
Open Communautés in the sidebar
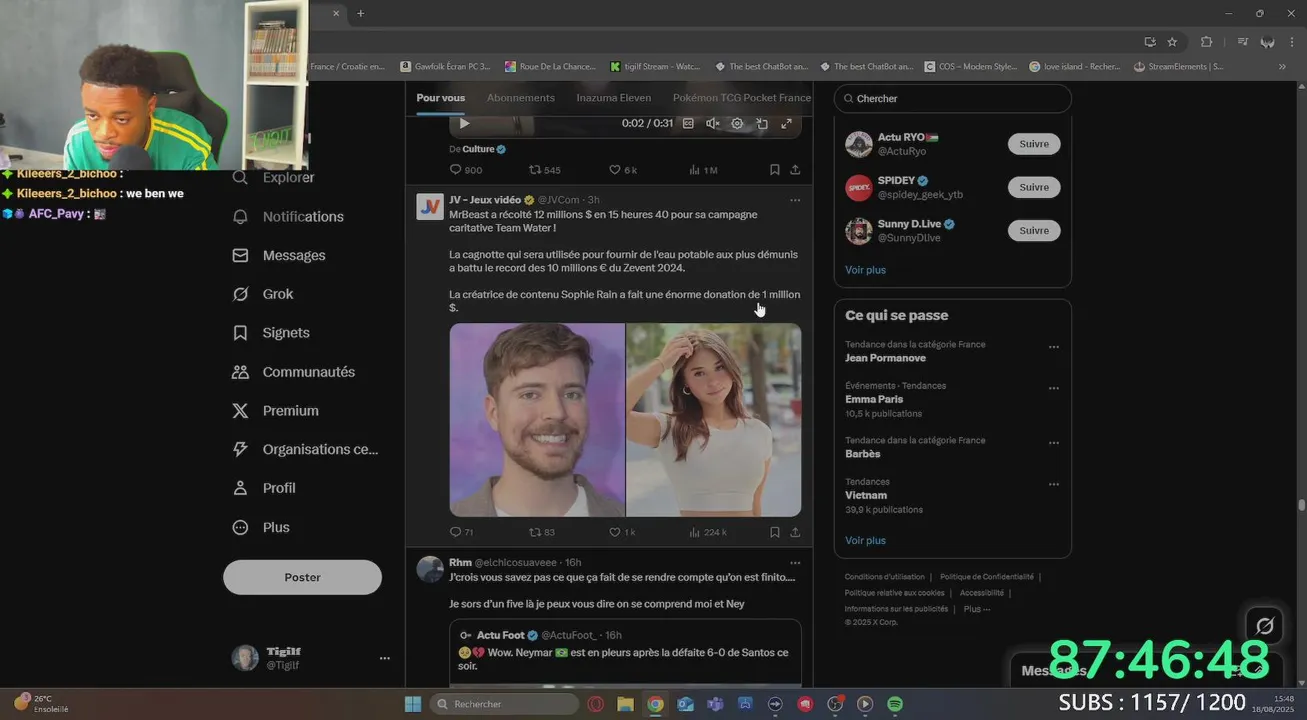[294, 372]
